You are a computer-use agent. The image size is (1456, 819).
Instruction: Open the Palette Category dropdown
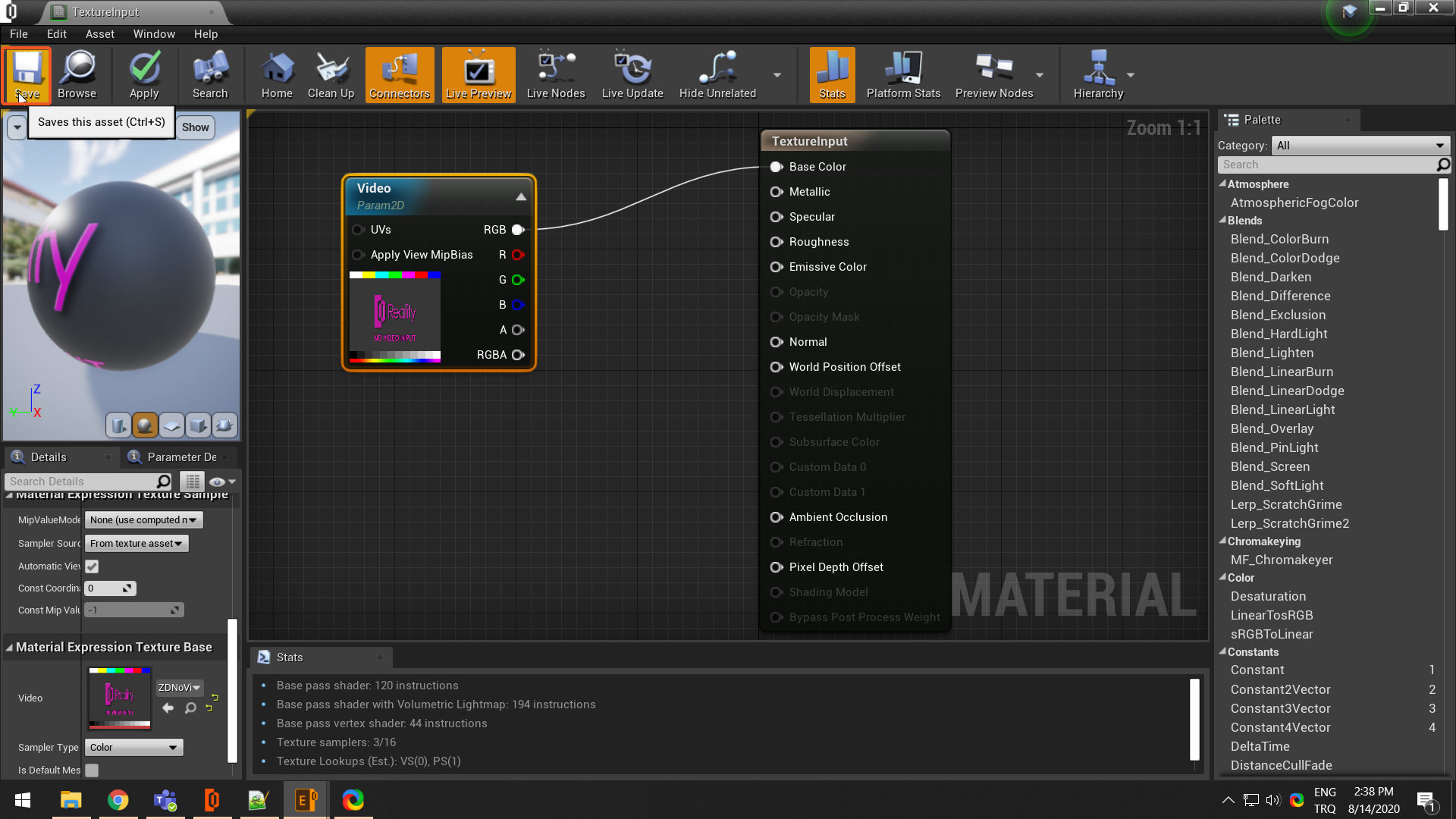point(1360,146)
